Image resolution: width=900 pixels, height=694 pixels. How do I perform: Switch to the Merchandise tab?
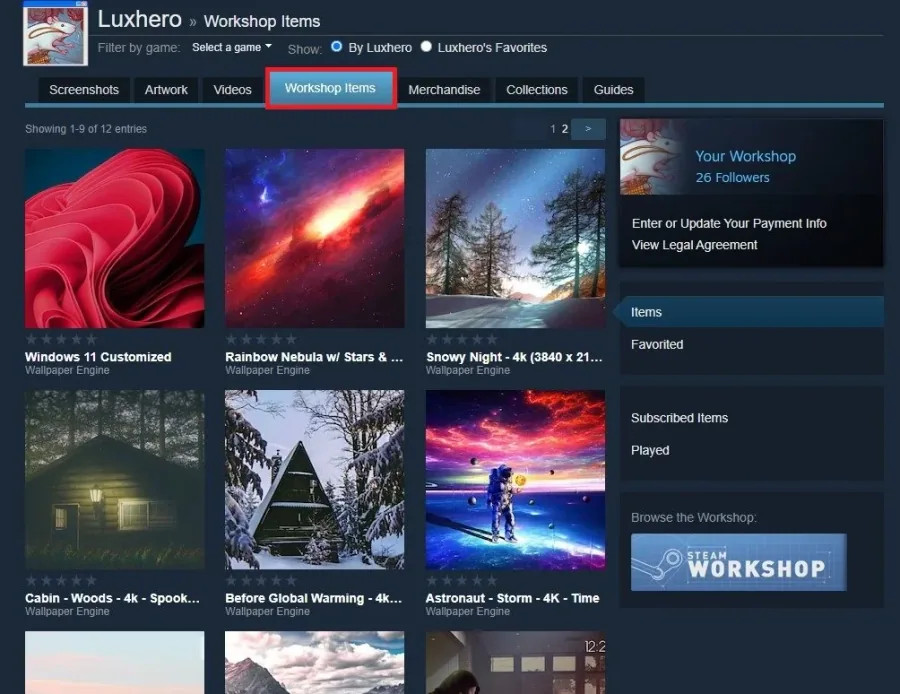pyautogui.click(x=444, y=90)
